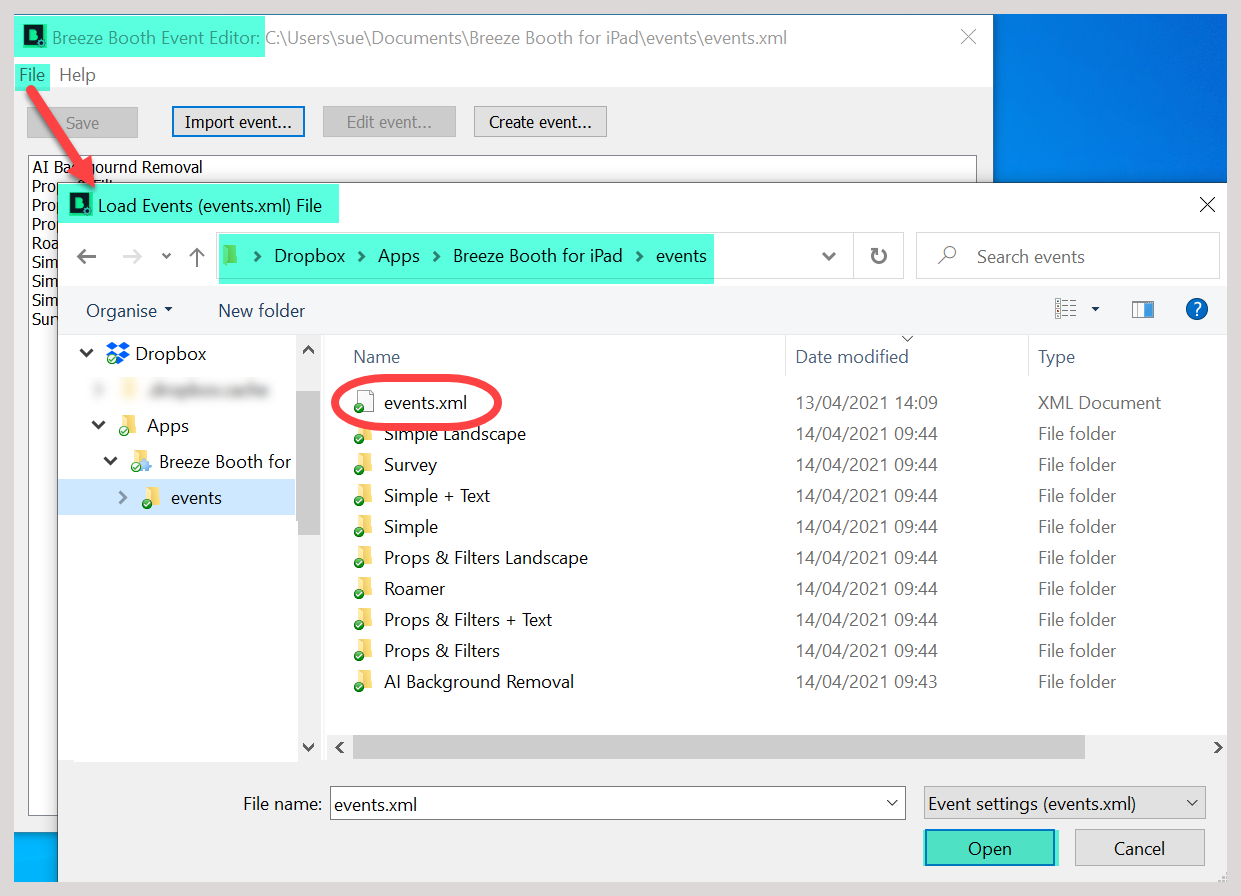Click the folder icon in the address bar
Image resolution: width=1241 pixels, height=896 pixels.
[232, 256]
